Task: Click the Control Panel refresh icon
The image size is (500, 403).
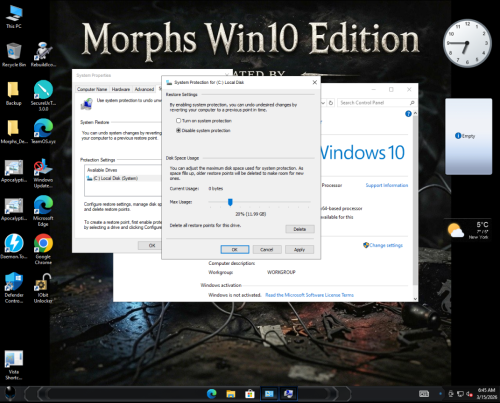Action: pos(331,103)
